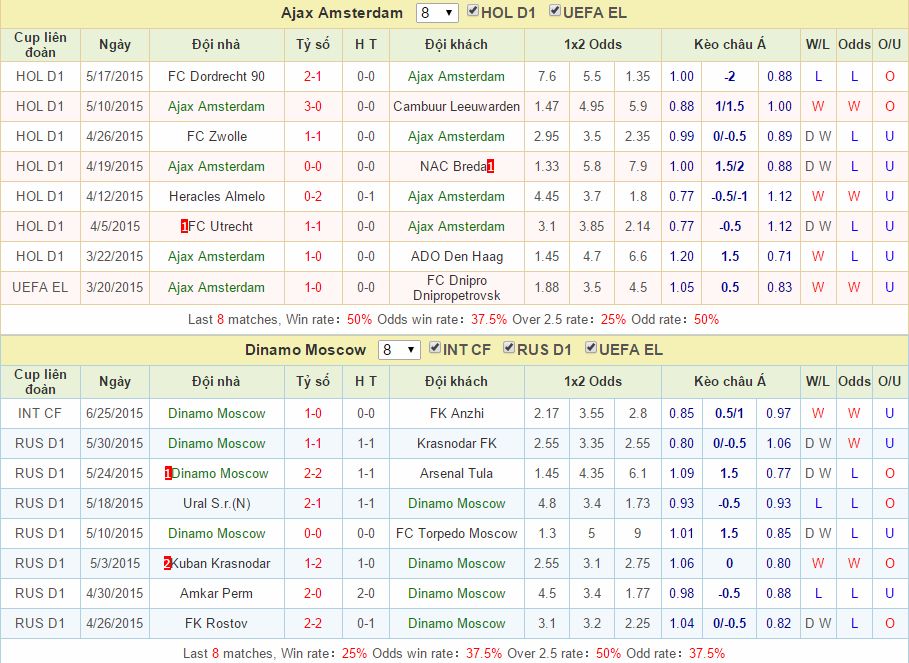This screenshot has width=909, height=663.
Task: Open ADO Den Haag team link
Action: (x=457, y=257)
